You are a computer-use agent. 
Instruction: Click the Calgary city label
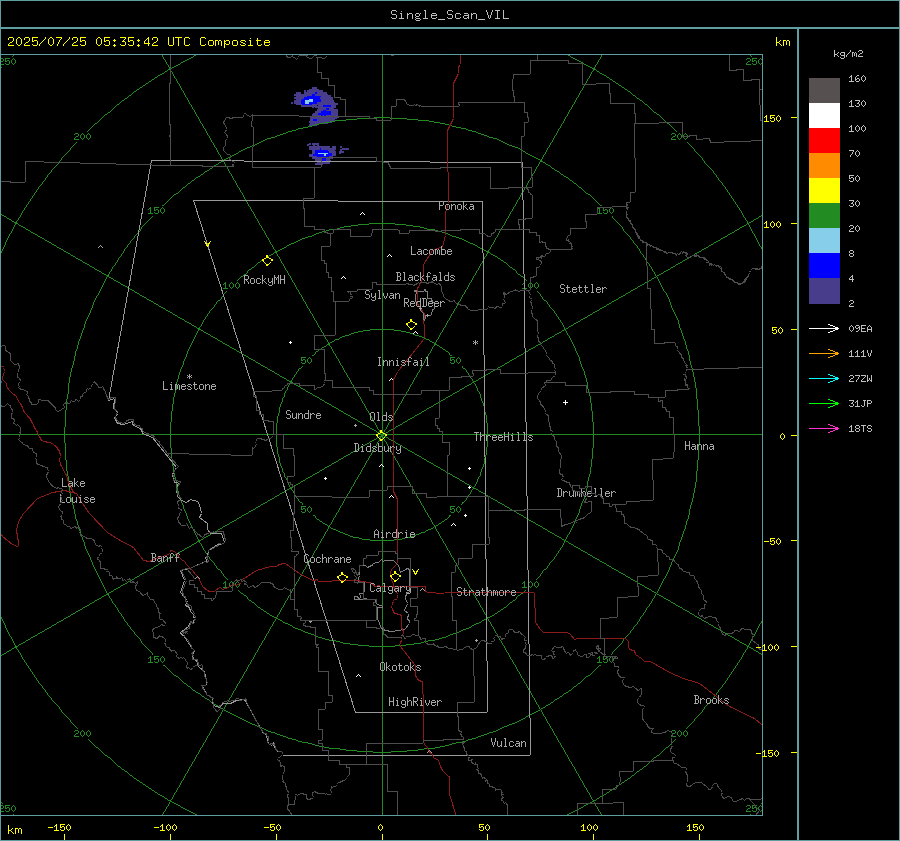[390, 588]
